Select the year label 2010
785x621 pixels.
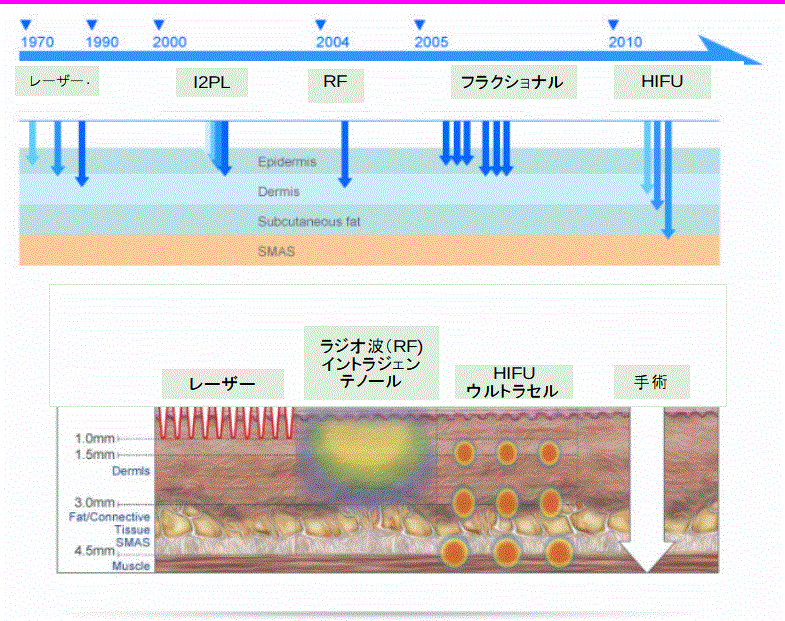tap(625, 42)
